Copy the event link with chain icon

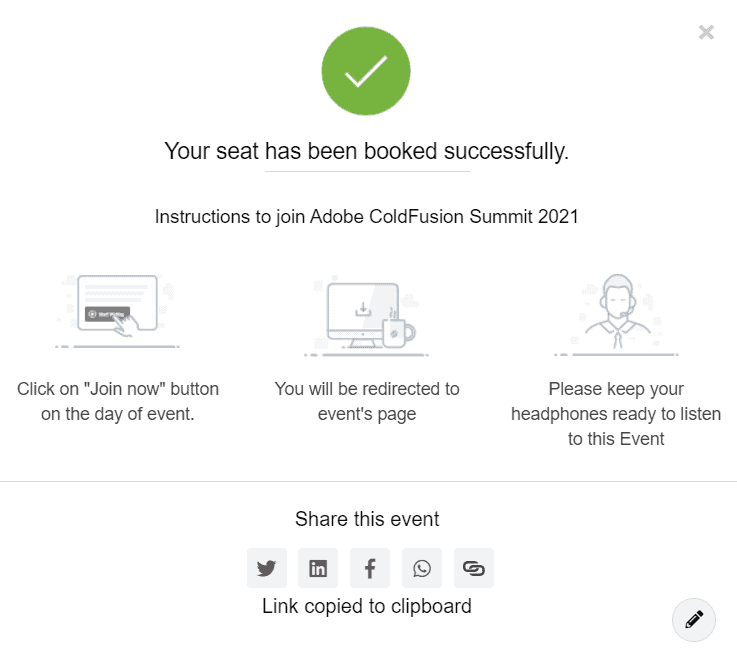(474, 568)
